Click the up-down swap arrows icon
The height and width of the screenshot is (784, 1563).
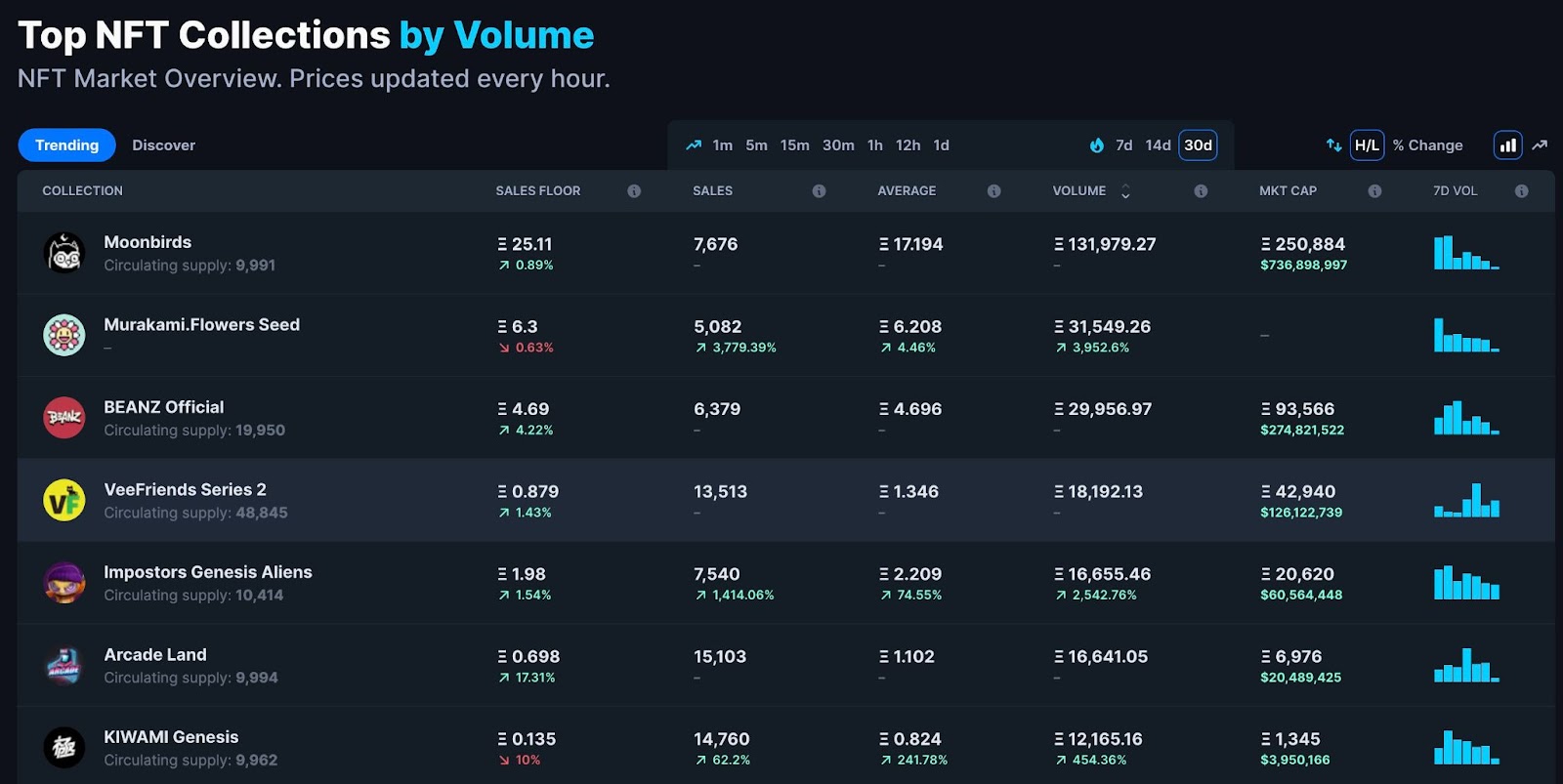[x=1333, y=145]
